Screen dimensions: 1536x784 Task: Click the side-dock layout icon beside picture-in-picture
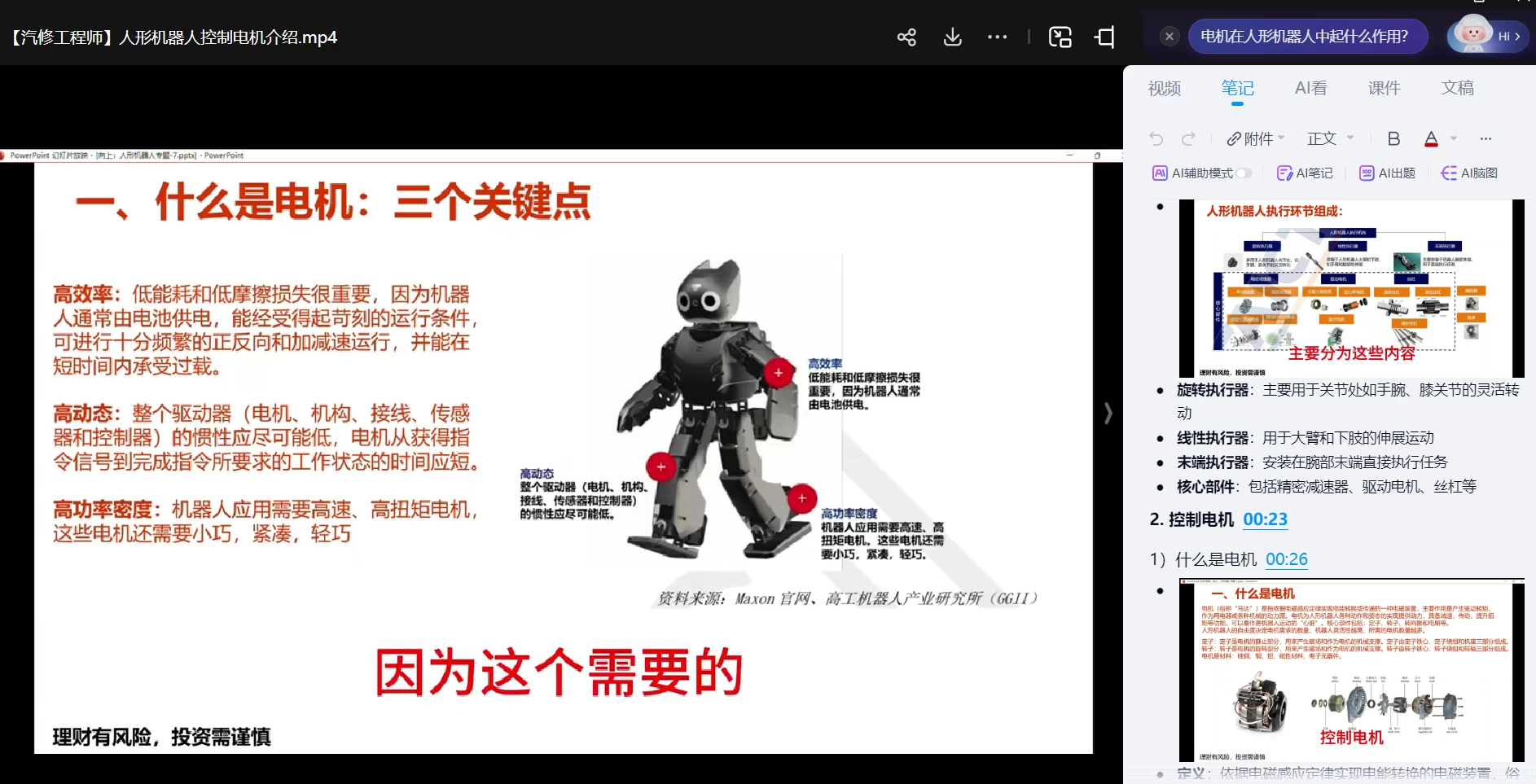1104,37
